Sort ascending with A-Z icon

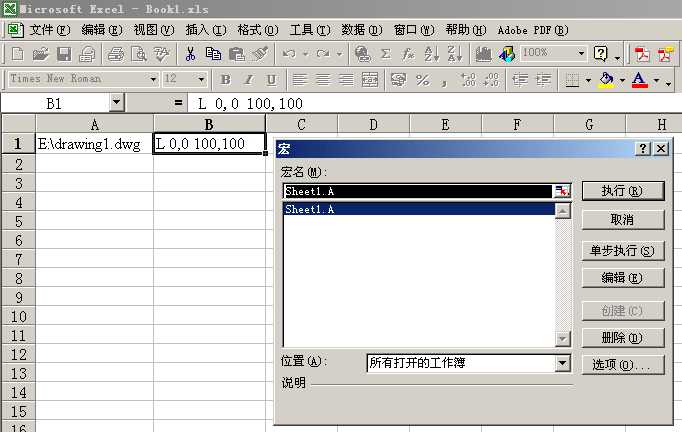431,54
